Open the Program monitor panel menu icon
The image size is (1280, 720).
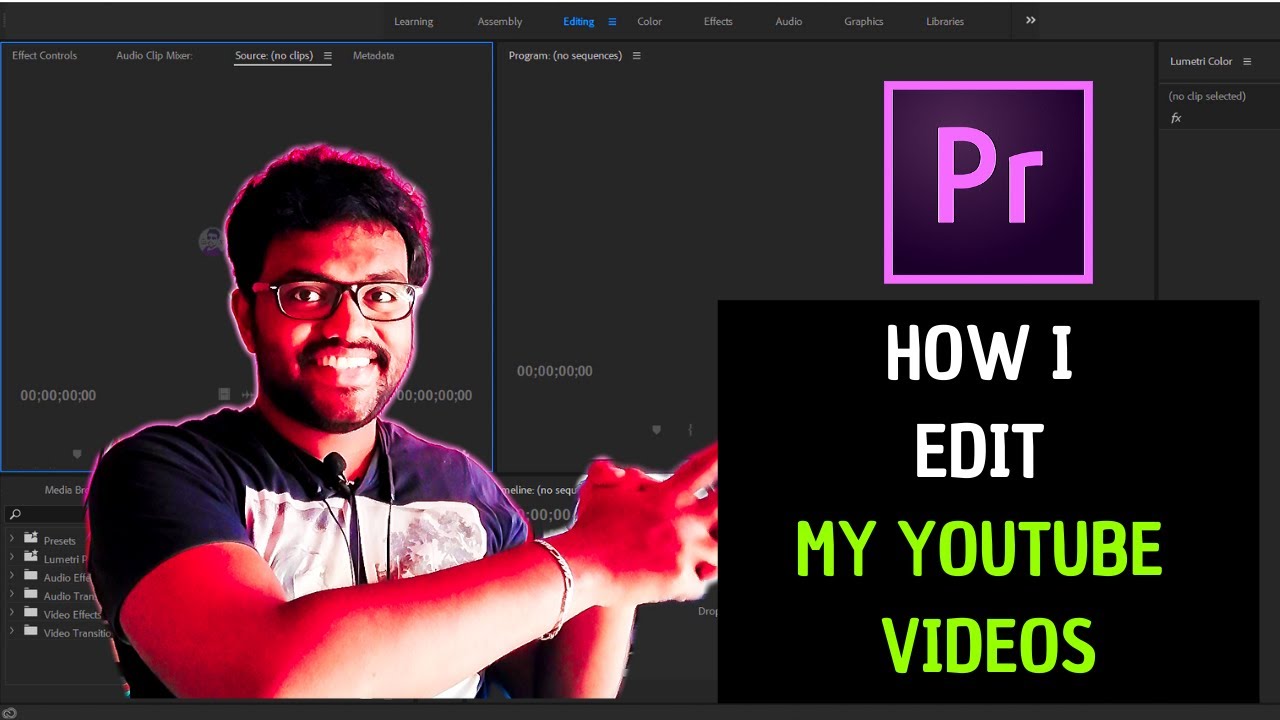click(x=636, y=55)
